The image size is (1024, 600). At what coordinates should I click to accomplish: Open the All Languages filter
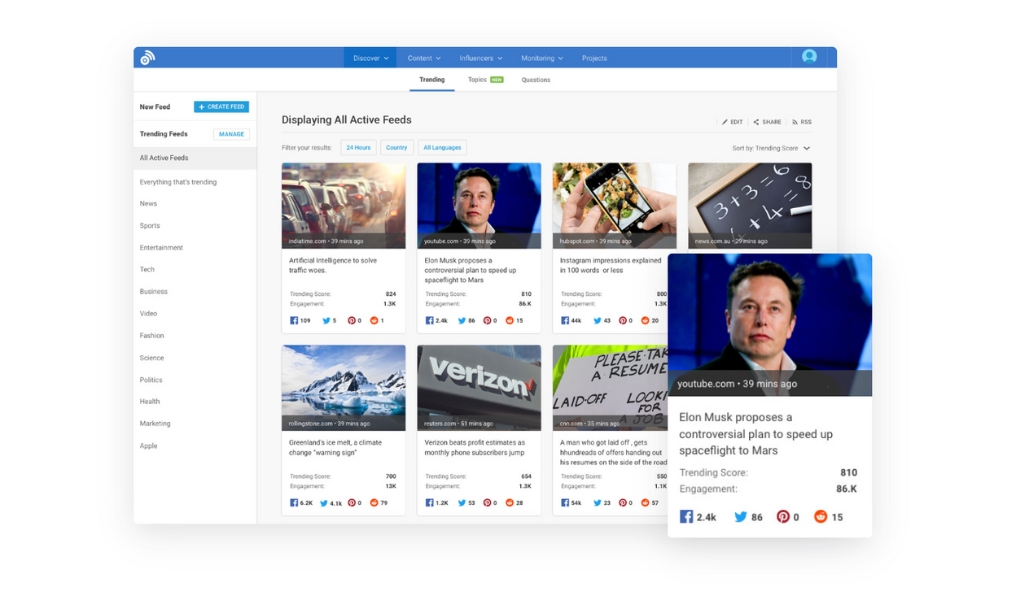[442, 148]
